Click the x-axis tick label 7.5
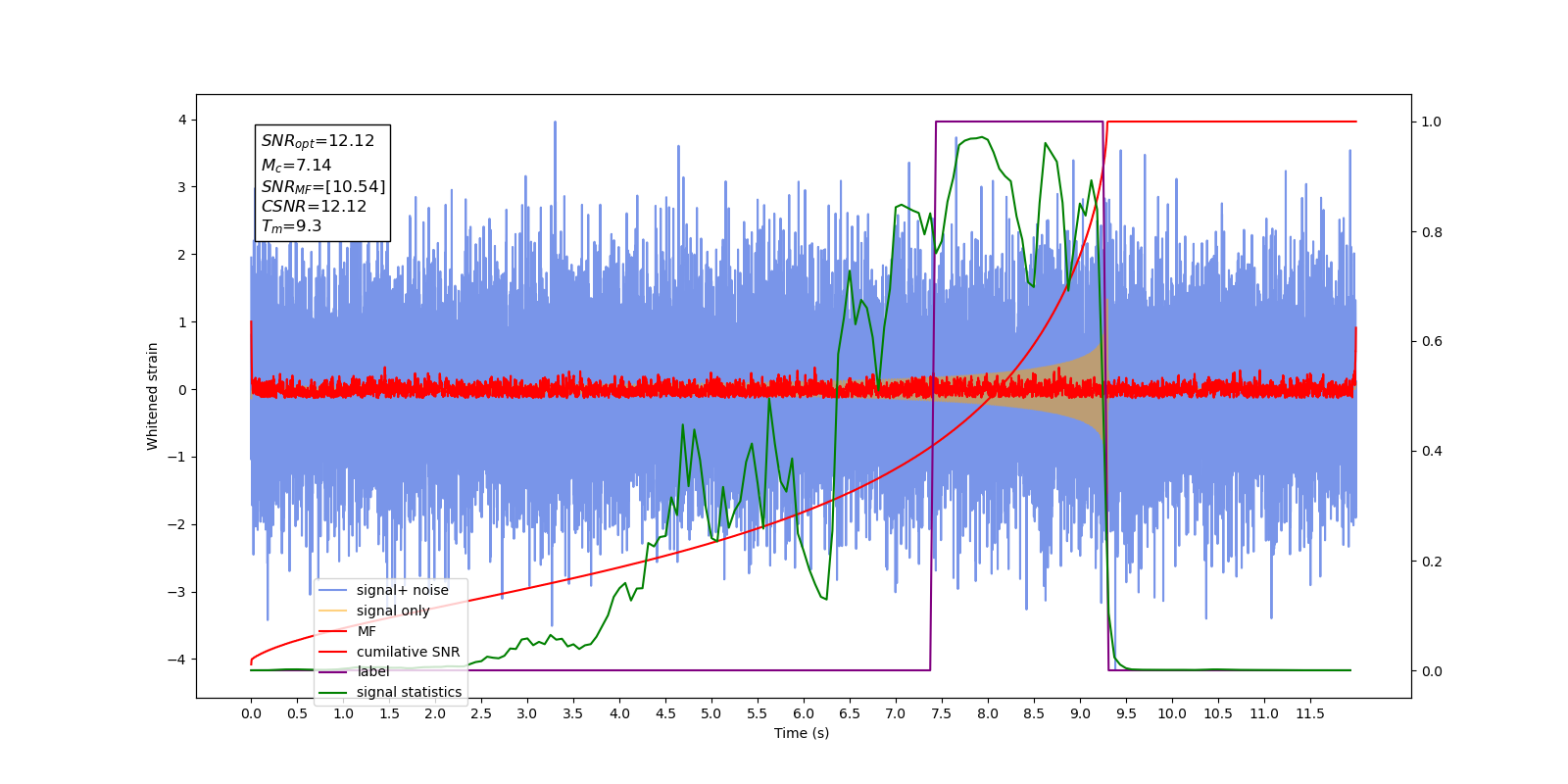This screenshot has height=784, width=1568. coord(942,713)
